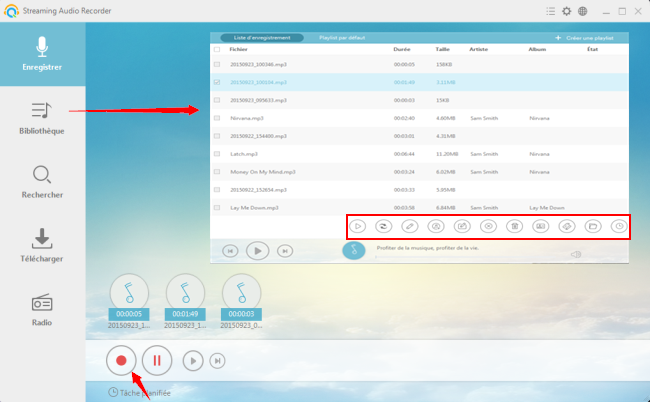Viewport: 650px width, 402px height.
Task: Select the 20150922_152654.mp3 row
Action: pyautogui.click(x=420, y=190)
